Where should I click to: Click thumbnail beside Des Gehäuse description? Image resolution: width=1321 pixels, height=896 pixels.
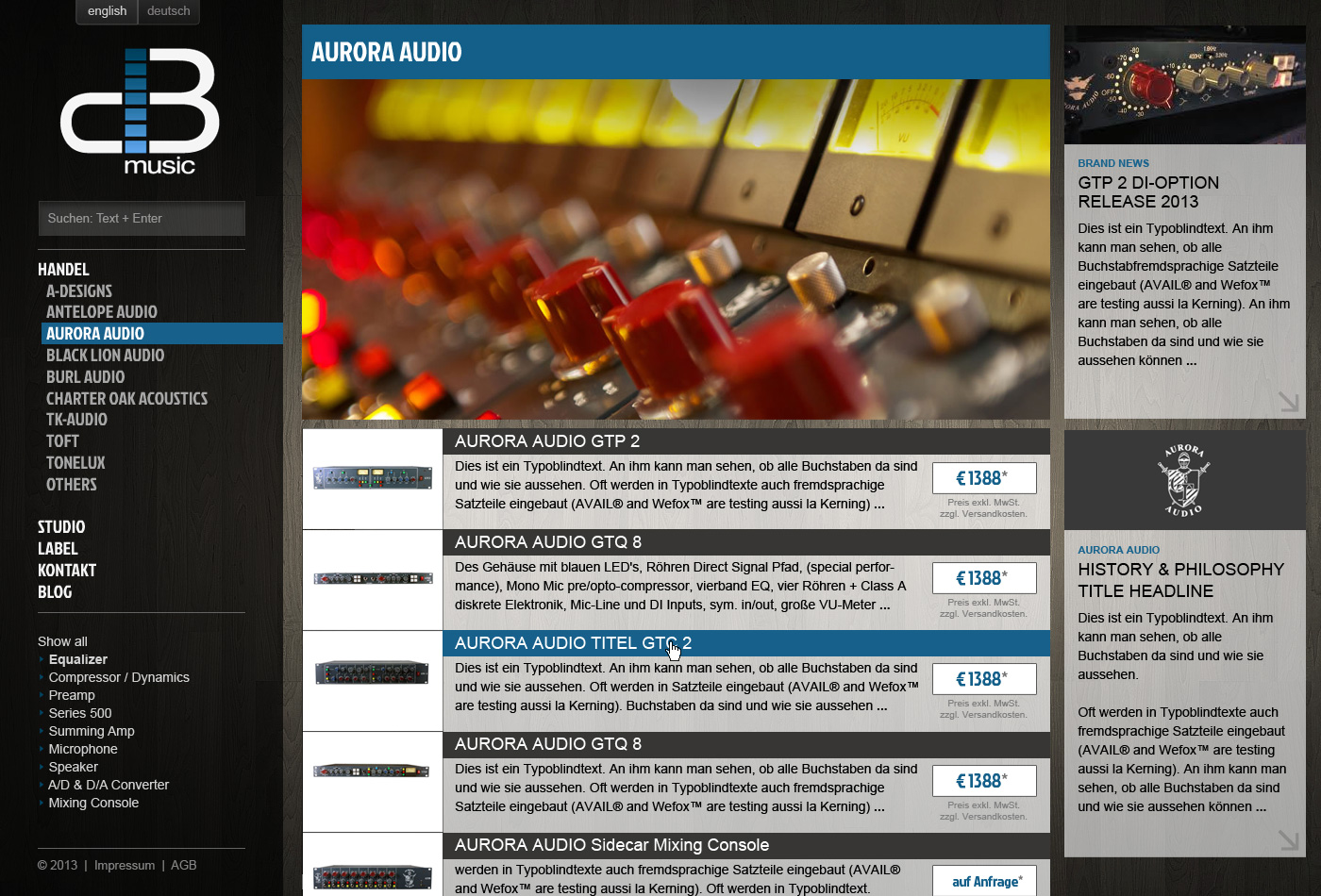pyautogui.click(x=373, y=579)
